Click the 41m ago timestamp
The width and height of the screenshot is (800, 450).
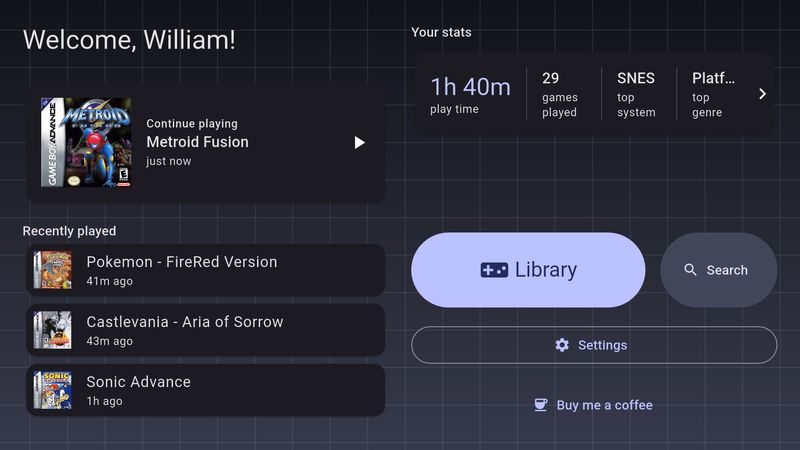point(110,281)
